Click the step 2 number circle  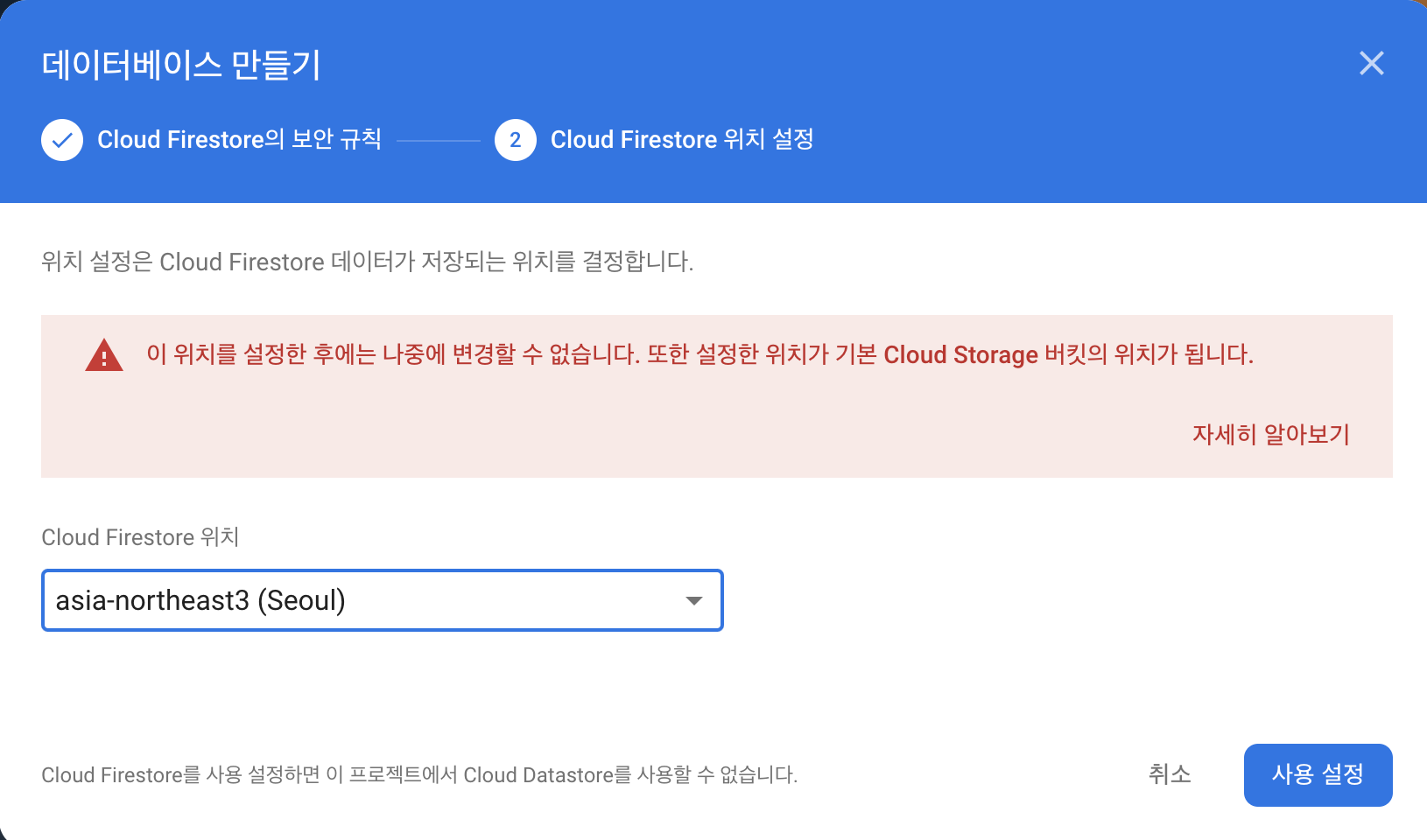click(516, 140)
